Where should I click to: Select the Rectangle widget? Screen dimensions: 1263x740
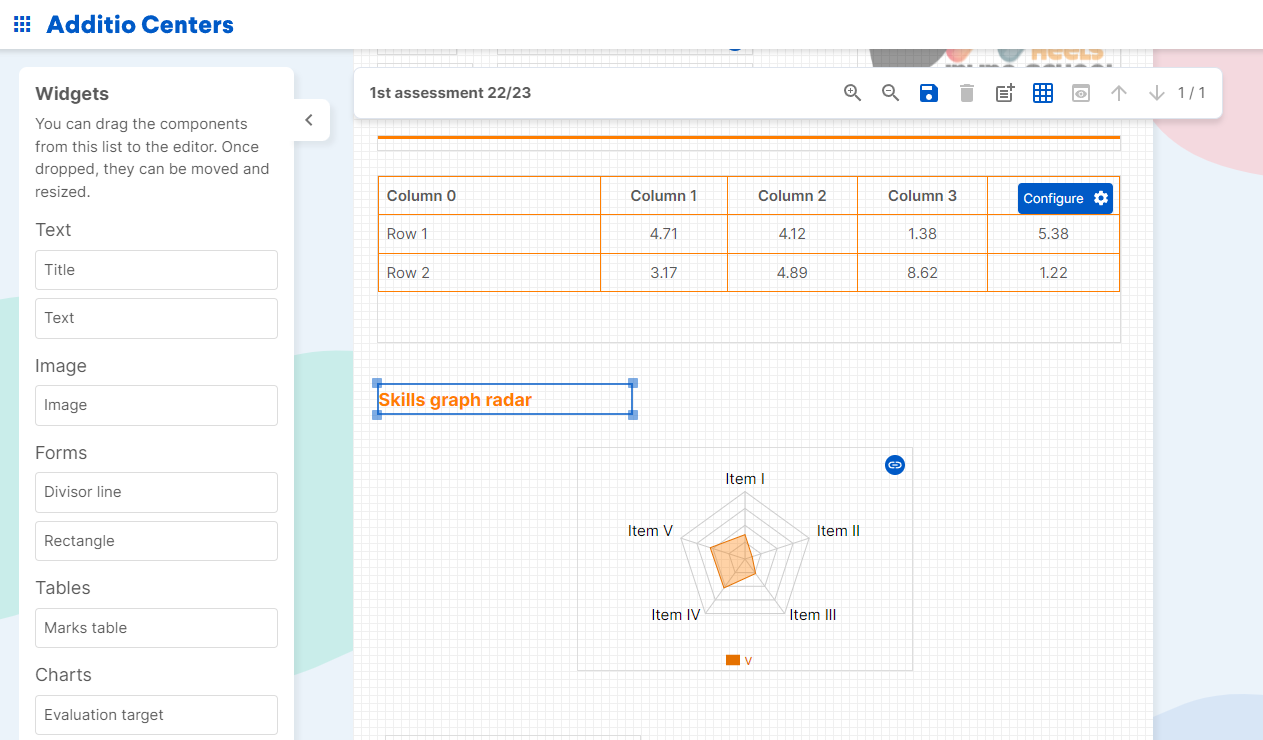pyautogui.click(x=156, y=541)
